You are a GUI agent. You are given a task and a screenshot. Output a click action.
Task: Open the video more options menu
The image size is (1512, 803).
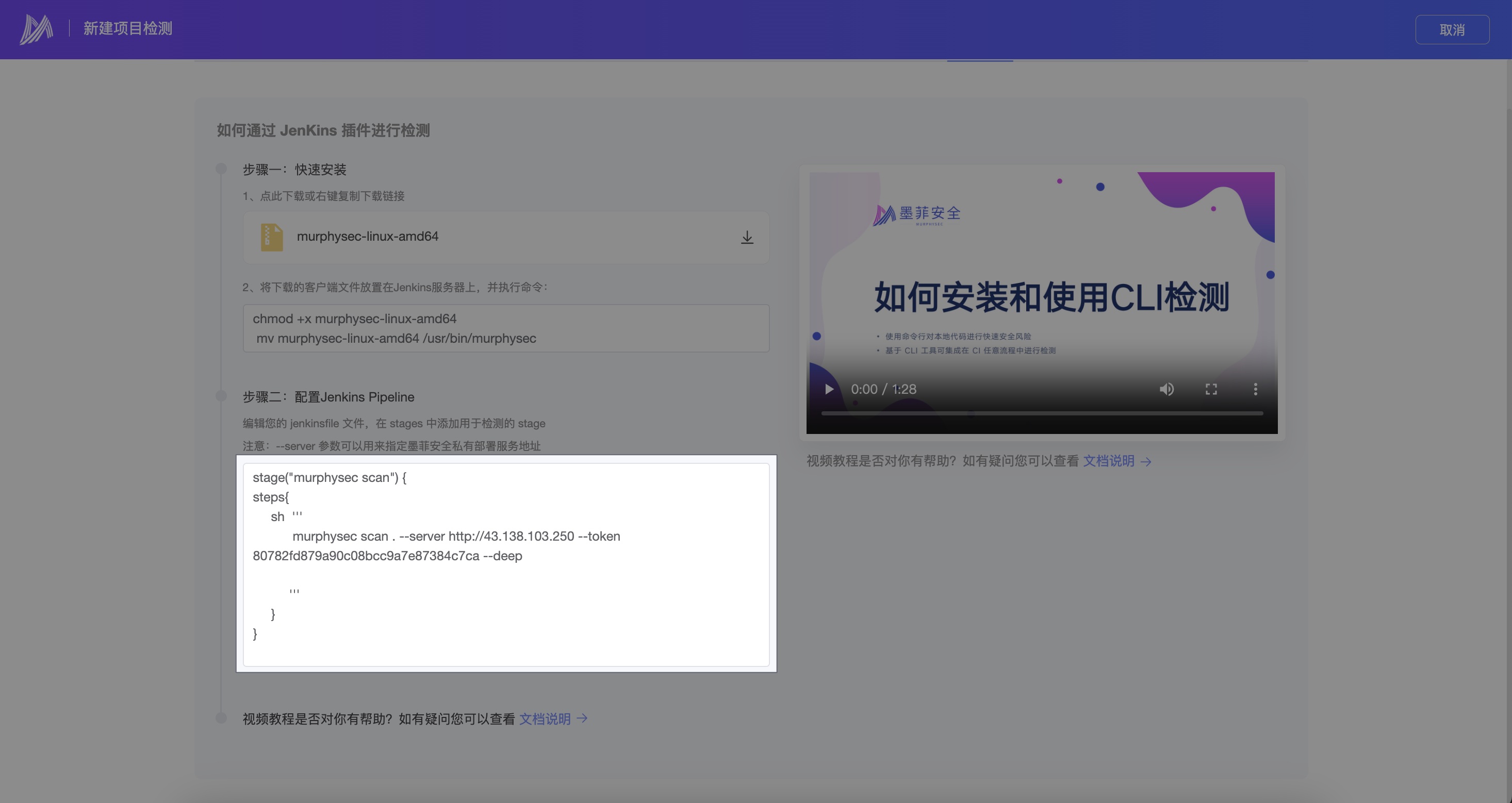pos(1256,389)
